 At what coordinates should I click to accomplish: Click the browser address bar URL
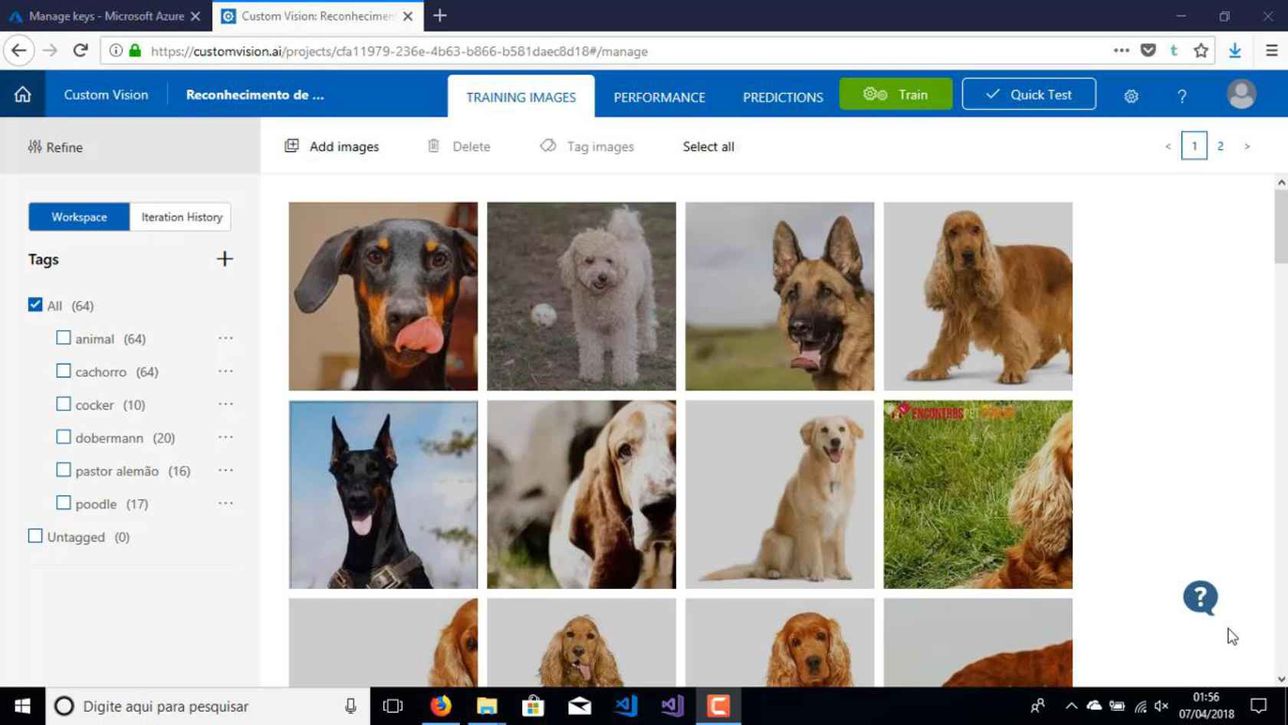(x=399, y=51)
